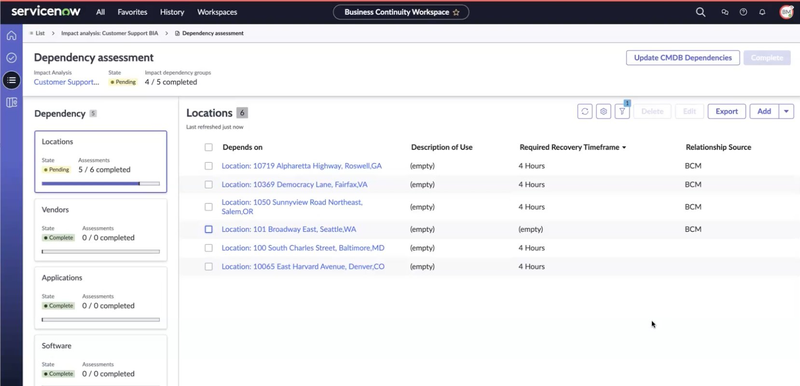Open Location: 10719 Alpharetta Highway, Roswell,GA

click(x=302, y=166)
